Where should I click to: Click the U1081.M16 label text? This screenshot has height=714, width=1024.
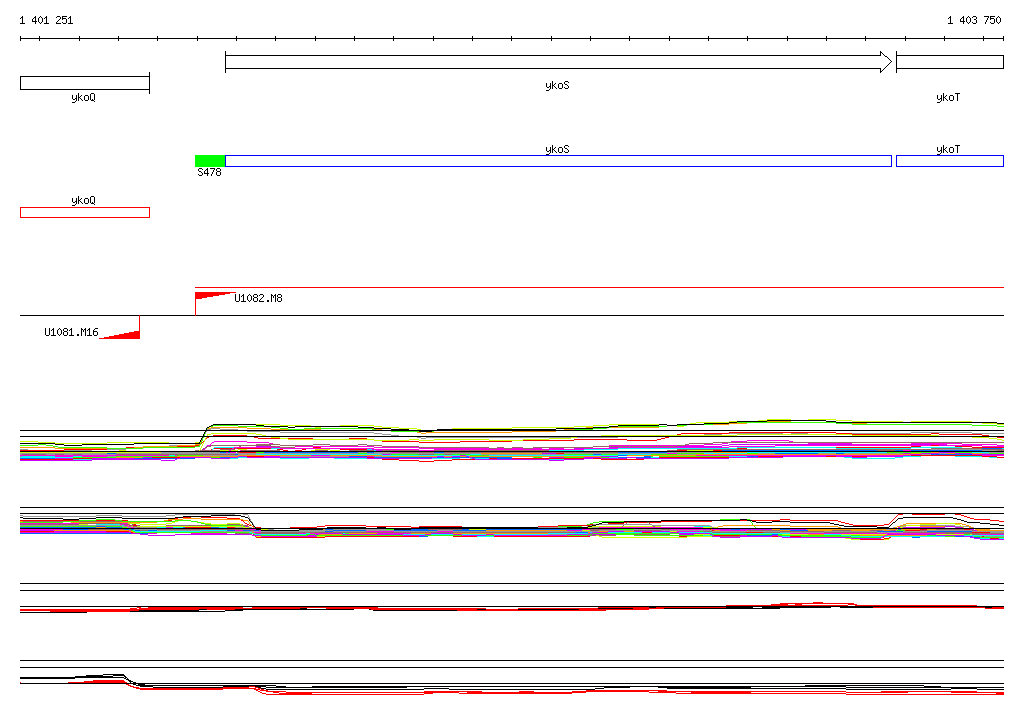tap(71, 332)
